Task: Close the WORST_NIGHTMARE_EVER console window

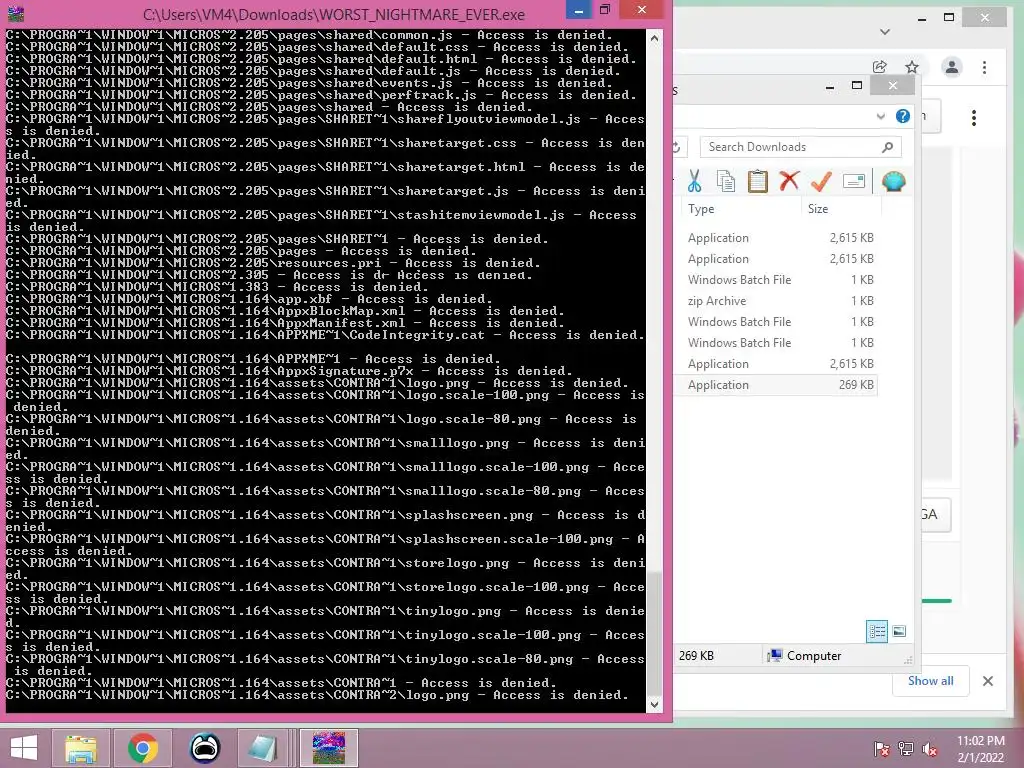Action: (x=642, y=10)
